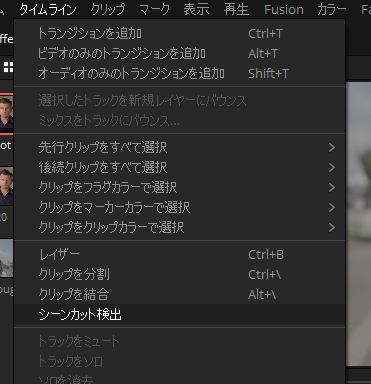
Task: Open the マーク menu
Action: coord(154,10)
